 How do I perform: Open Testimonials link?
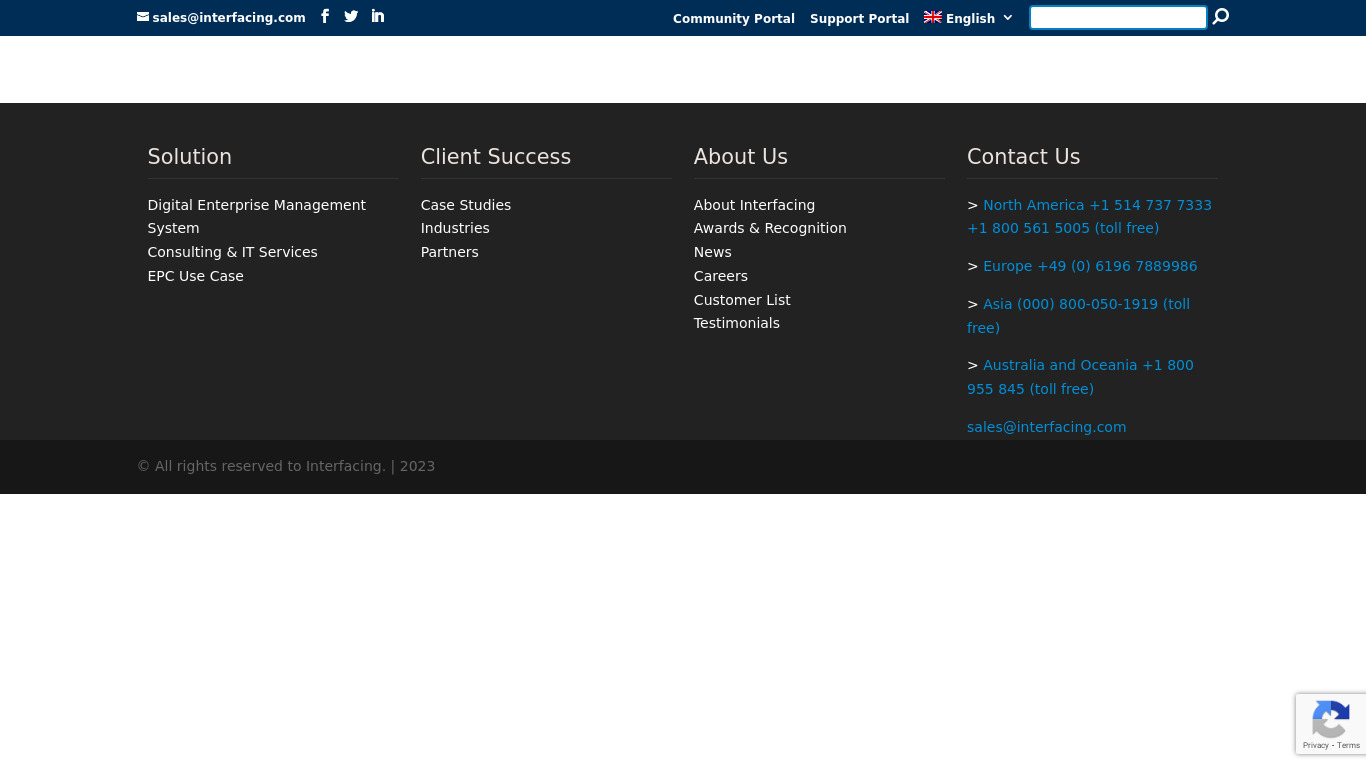[x=737, y=323]
